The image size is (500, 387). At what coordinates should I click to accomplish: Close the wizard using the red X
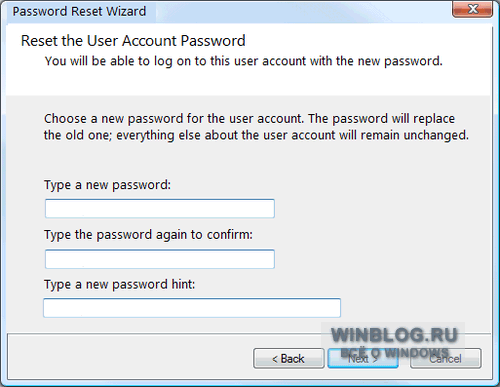coord(473,9)
